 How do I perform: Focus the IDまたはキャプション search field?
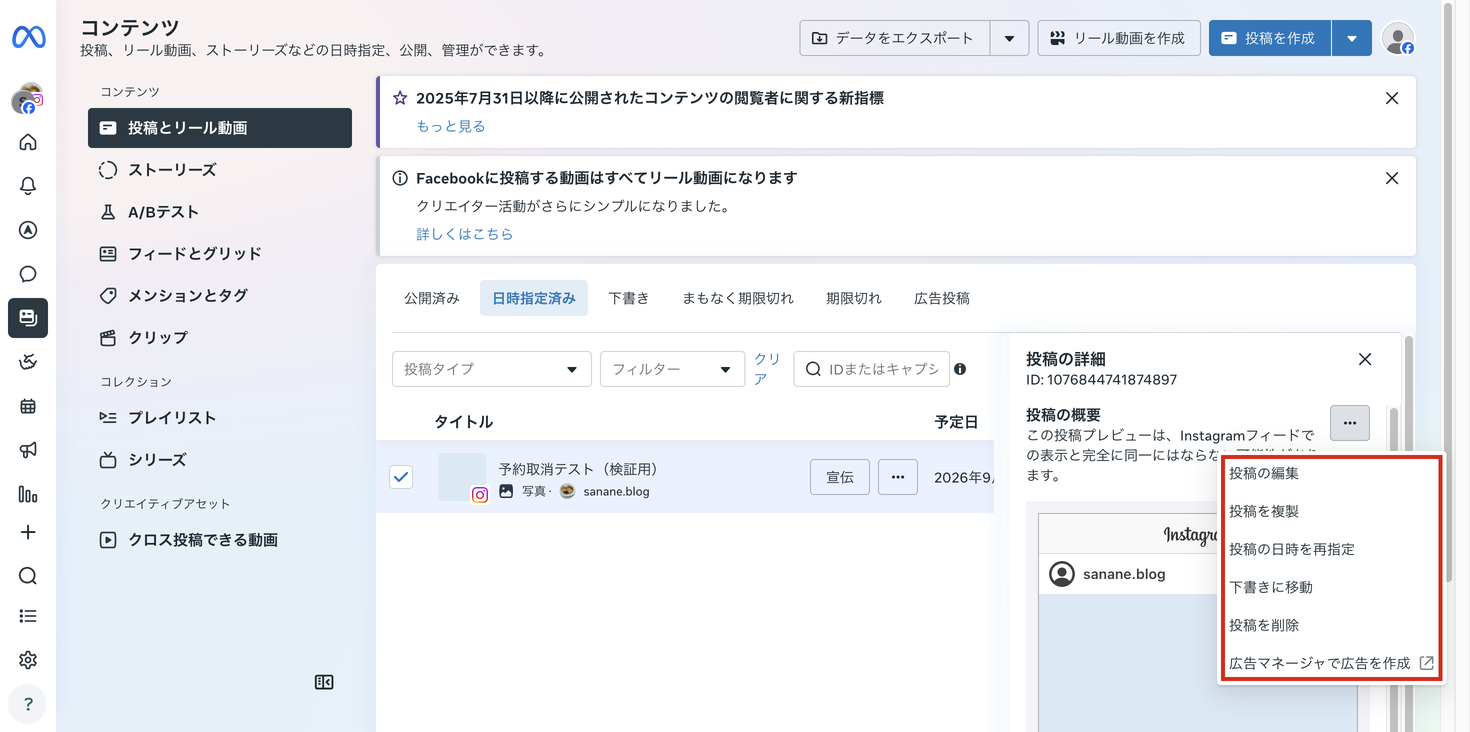872,369
